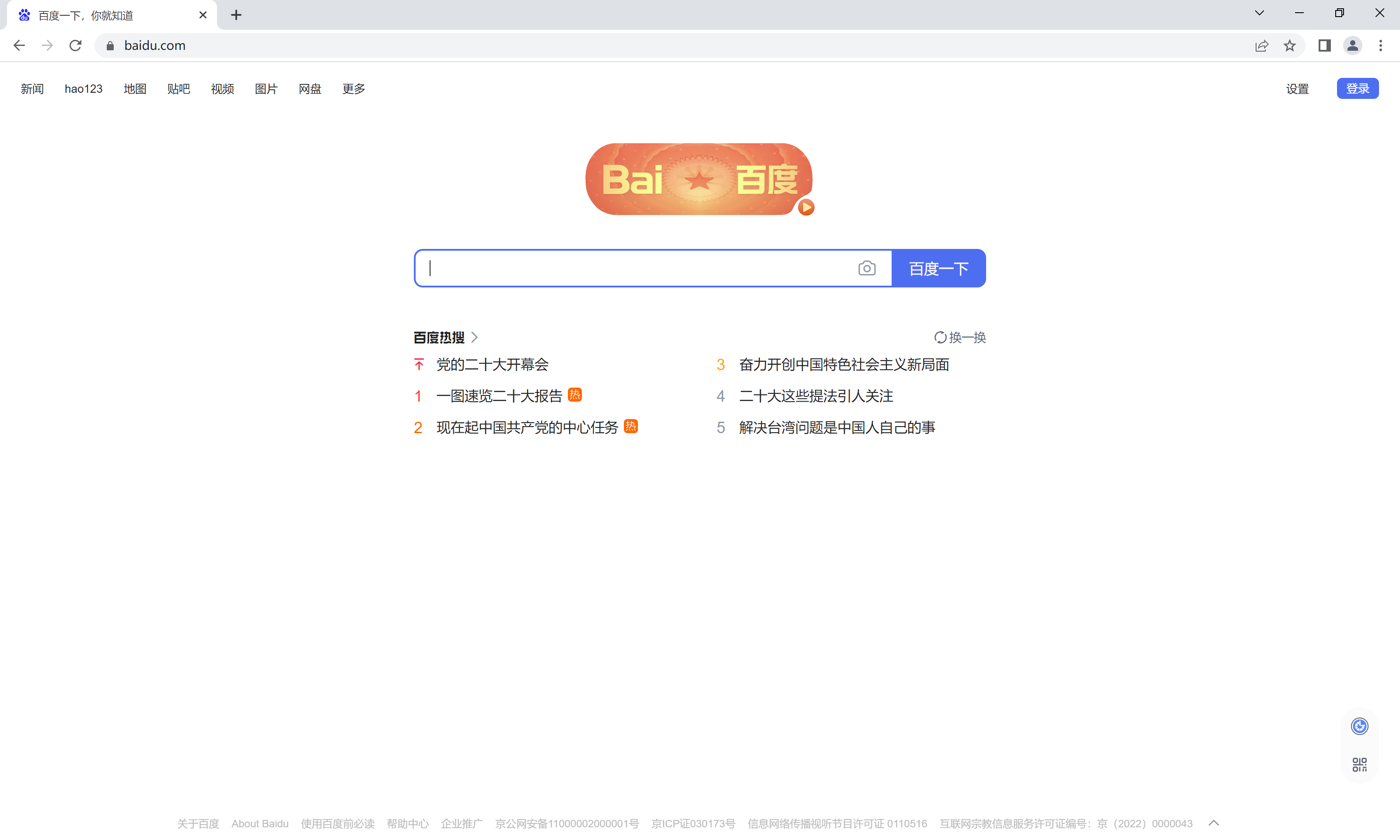Open 帮助中心 footer link
1400x840 pixels.
coord(408,823)
